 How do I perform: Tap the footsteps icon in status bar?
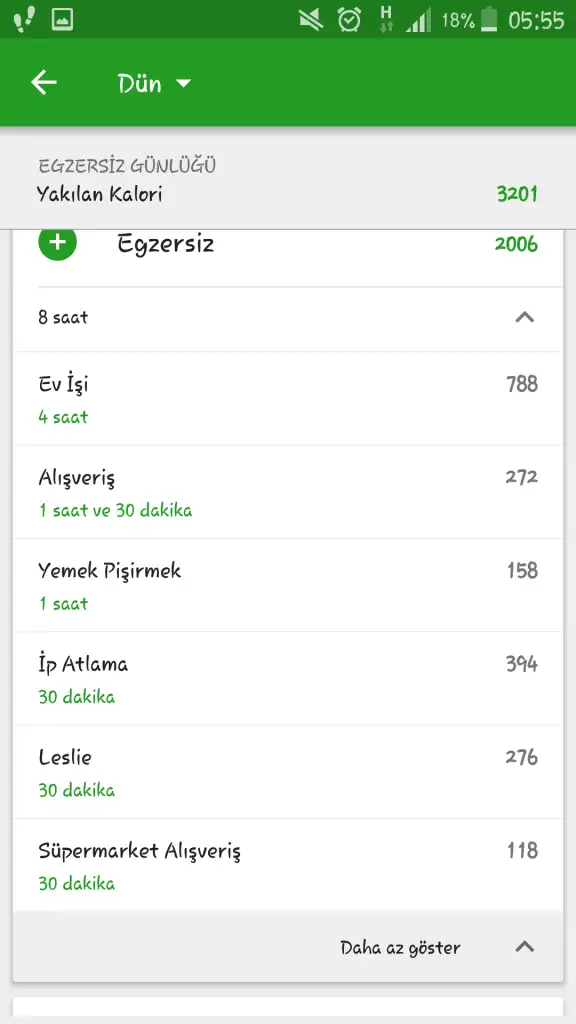coord(24,20)
